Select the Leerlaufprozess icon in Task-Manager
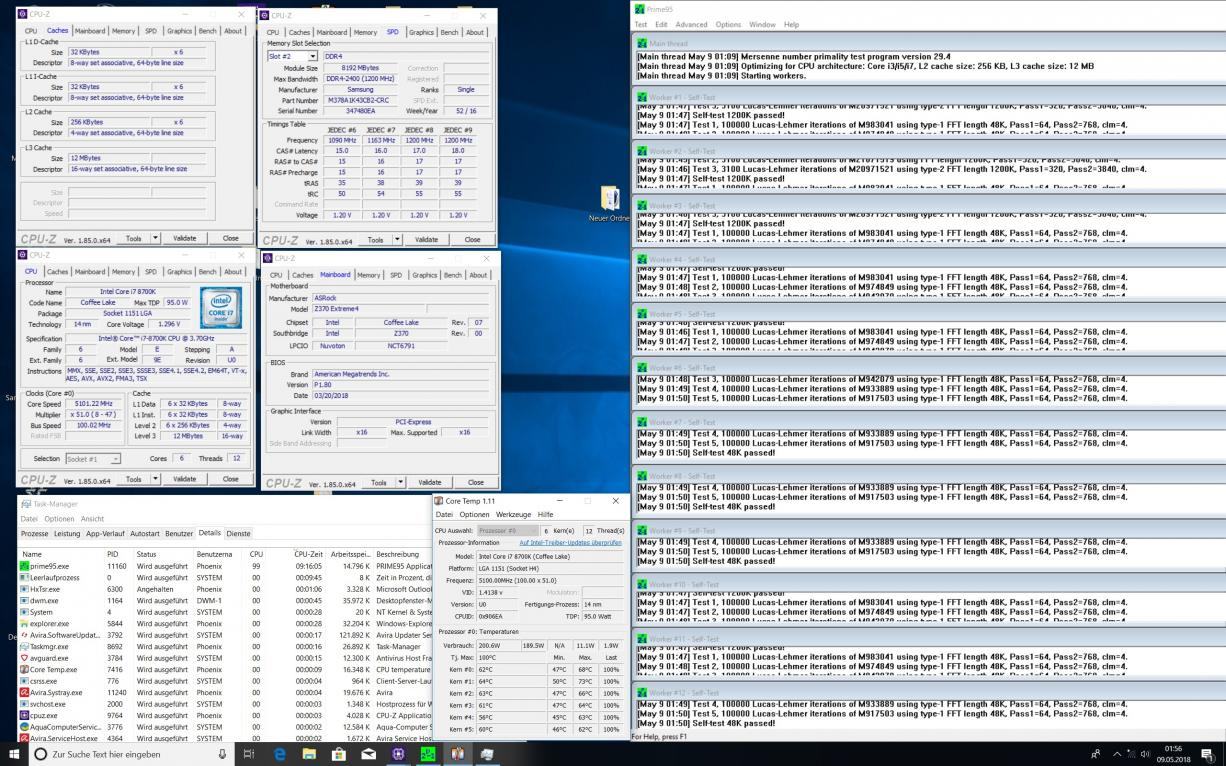 point(24,578)
